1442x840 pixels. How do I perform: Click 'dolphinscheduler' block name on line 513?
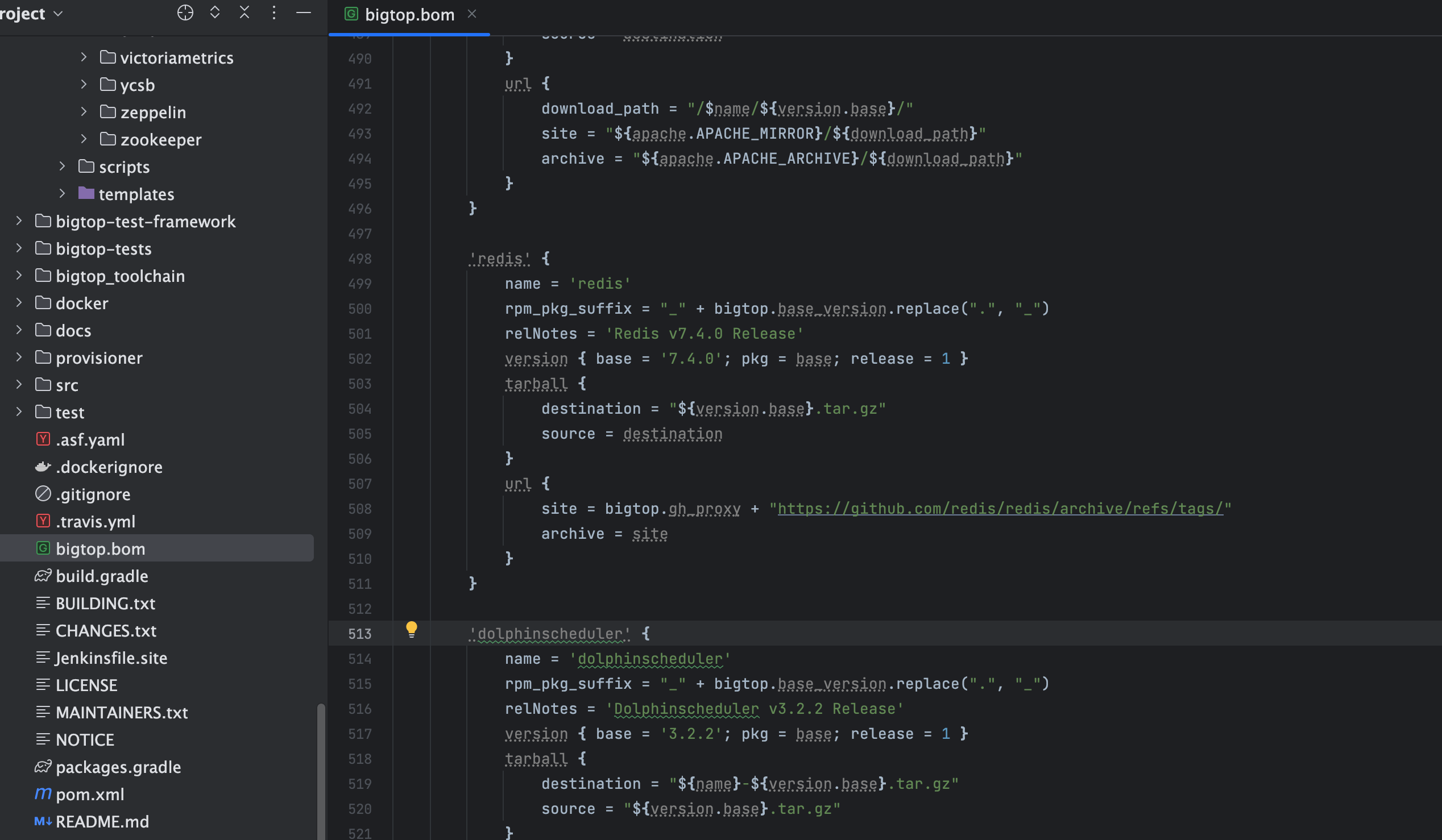click(549, 634)
